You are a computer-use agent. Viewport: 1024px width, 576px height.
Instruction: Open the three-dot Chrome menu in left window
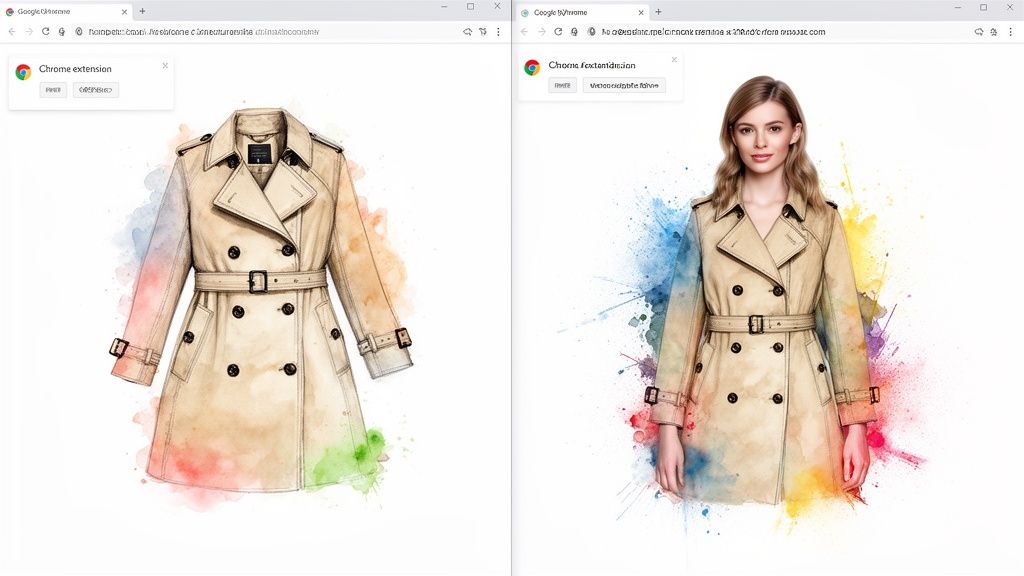pyautogui.click(x=498, y=31)
